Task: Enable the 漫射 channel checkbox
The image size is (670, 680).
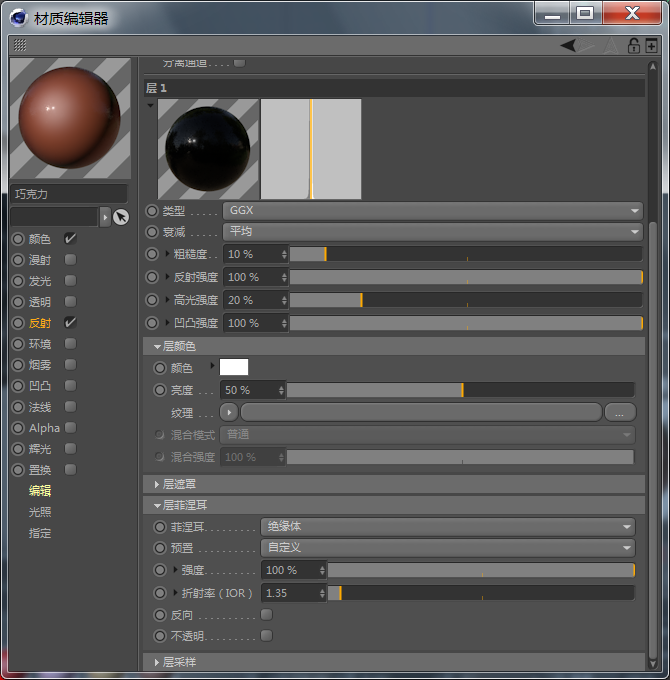Action: [x=70, y=260]
